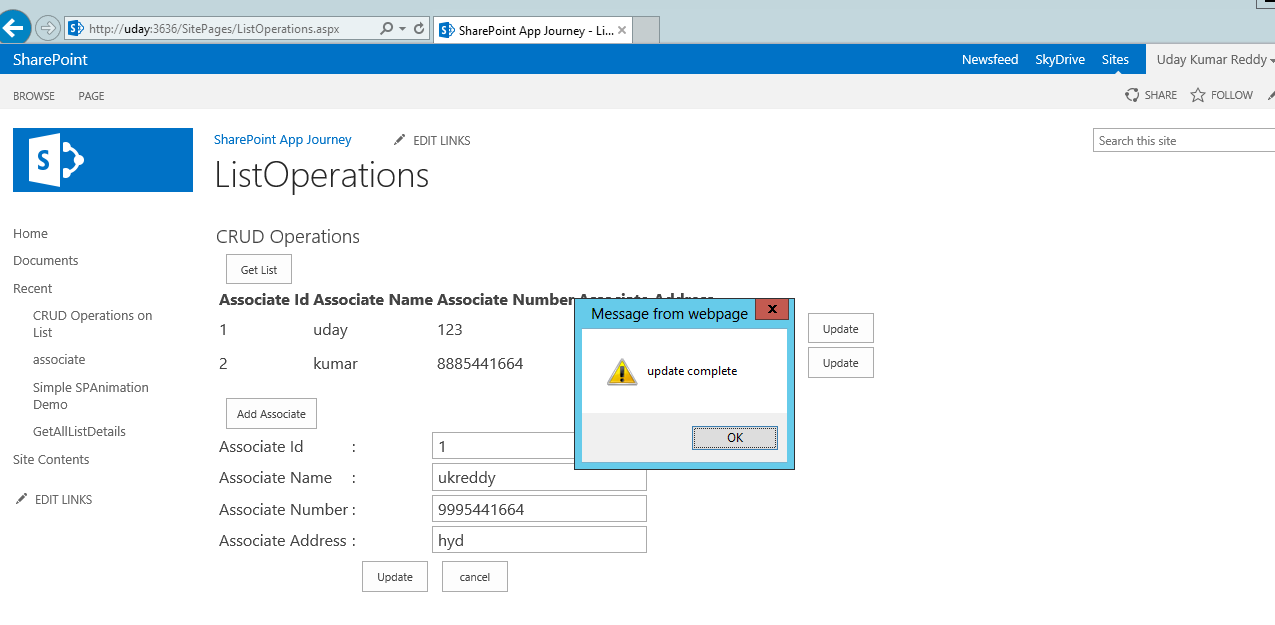1275x625 pixels.
Task: Open the address bar dropdown arrow
Action: click(x=402, y=29)
